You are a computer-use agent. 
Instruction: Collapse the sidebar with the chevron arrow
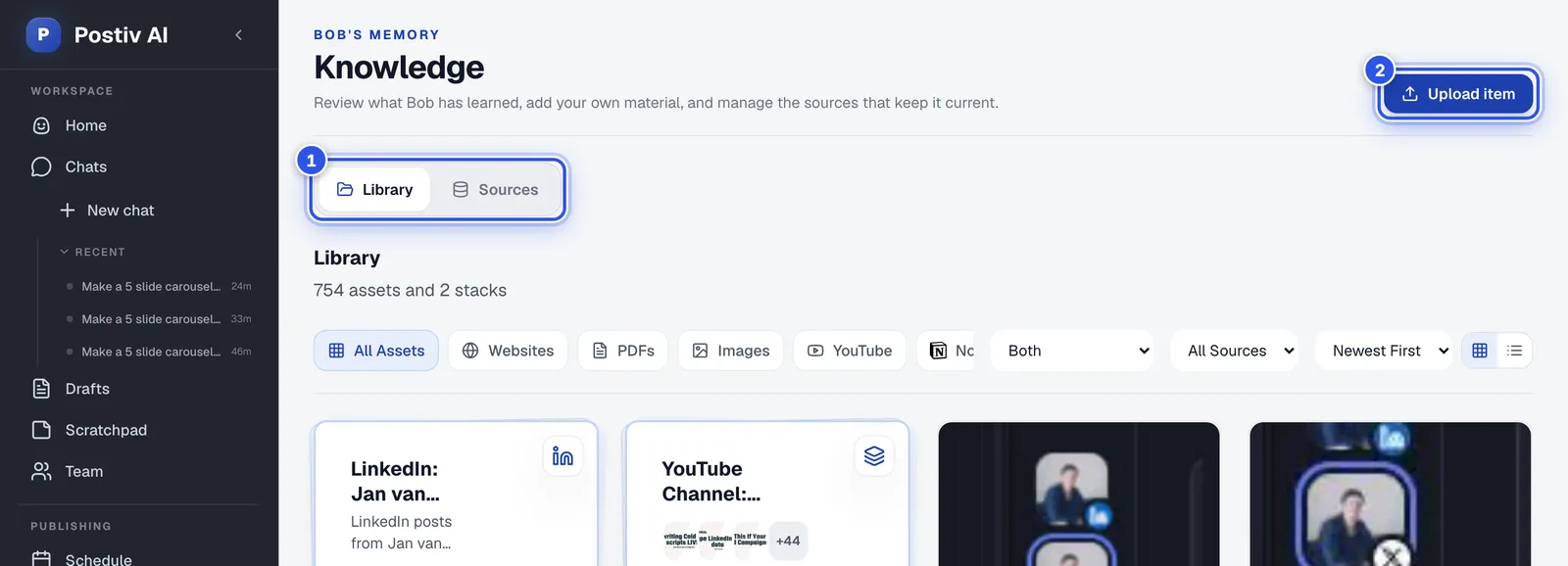[x=238, y=35]
